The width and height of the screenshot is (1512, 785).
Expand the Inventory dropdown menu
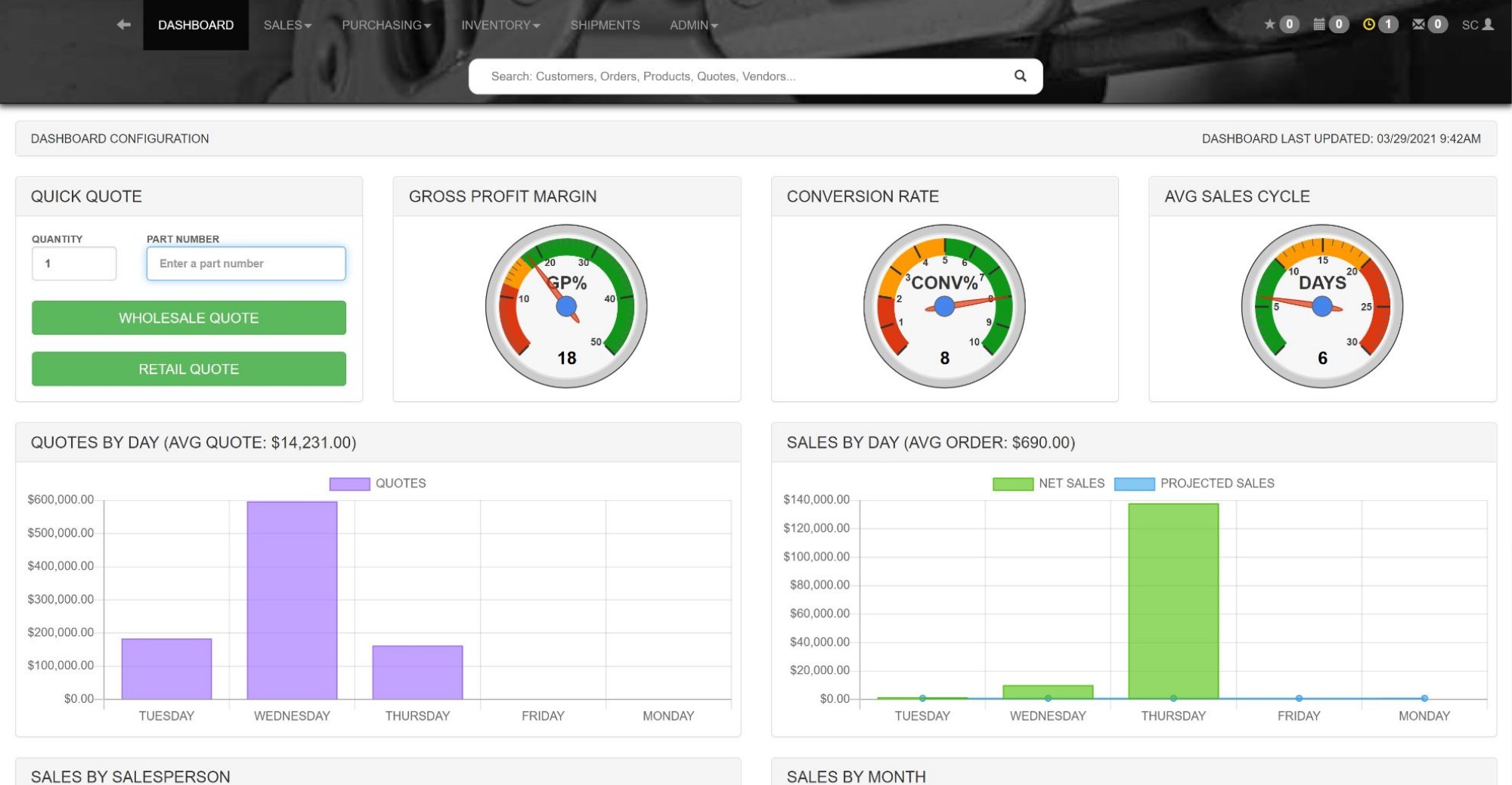click(500, 25)
